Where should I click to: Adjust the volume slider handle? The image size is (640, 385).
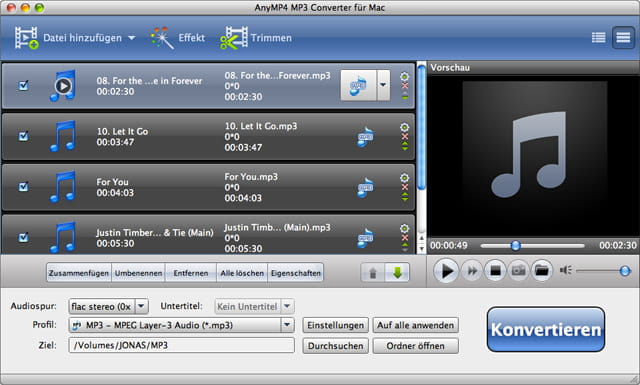pyautogui.click(x=624, y=271)
